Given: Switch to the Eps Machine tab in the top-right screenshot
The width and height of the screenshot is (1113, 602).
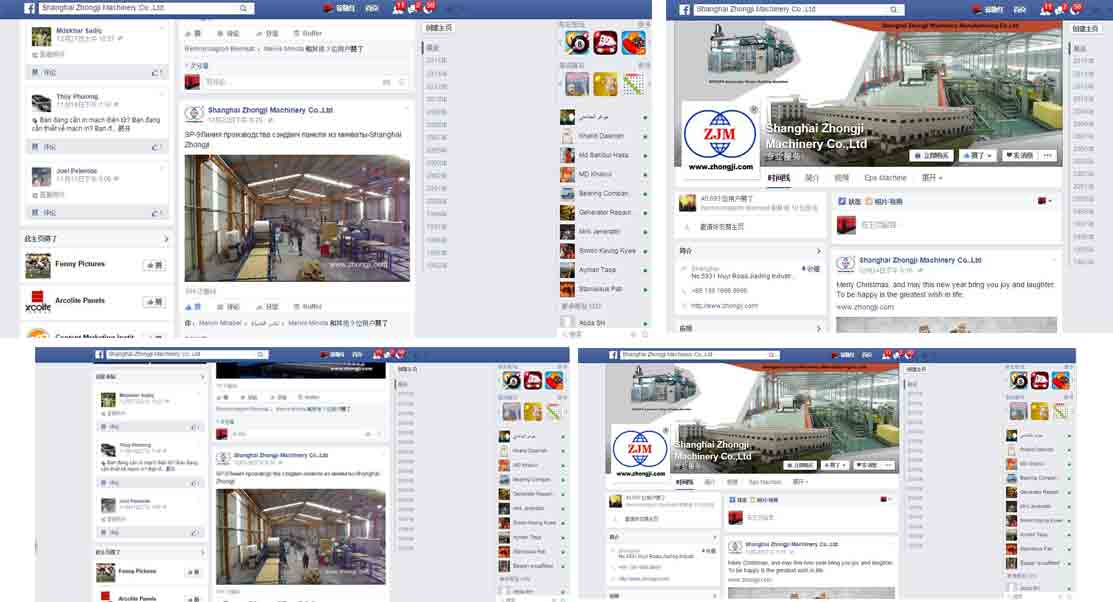Looking at the screenshot, I should point(885,178).
